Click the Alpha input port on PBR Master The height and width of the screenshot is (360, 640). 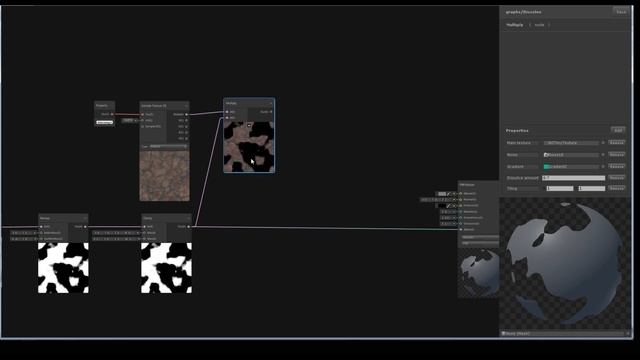pos(461,229)
